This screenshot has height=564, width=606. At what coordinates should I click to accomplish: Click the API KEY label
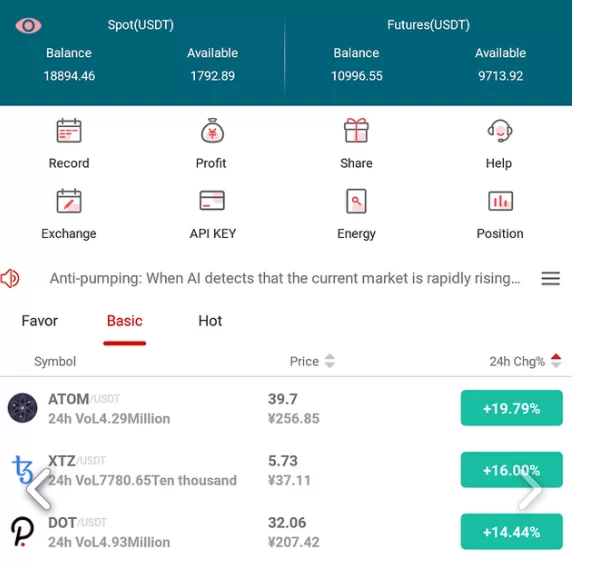(213, 233)
